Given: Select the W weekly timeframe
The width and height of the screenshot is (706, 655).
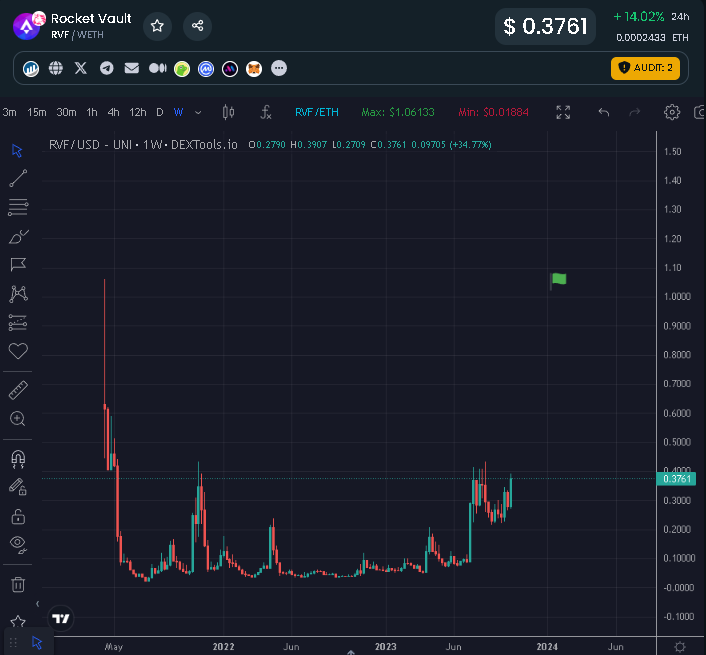Looking at the screenshot, I should (178, 112).
